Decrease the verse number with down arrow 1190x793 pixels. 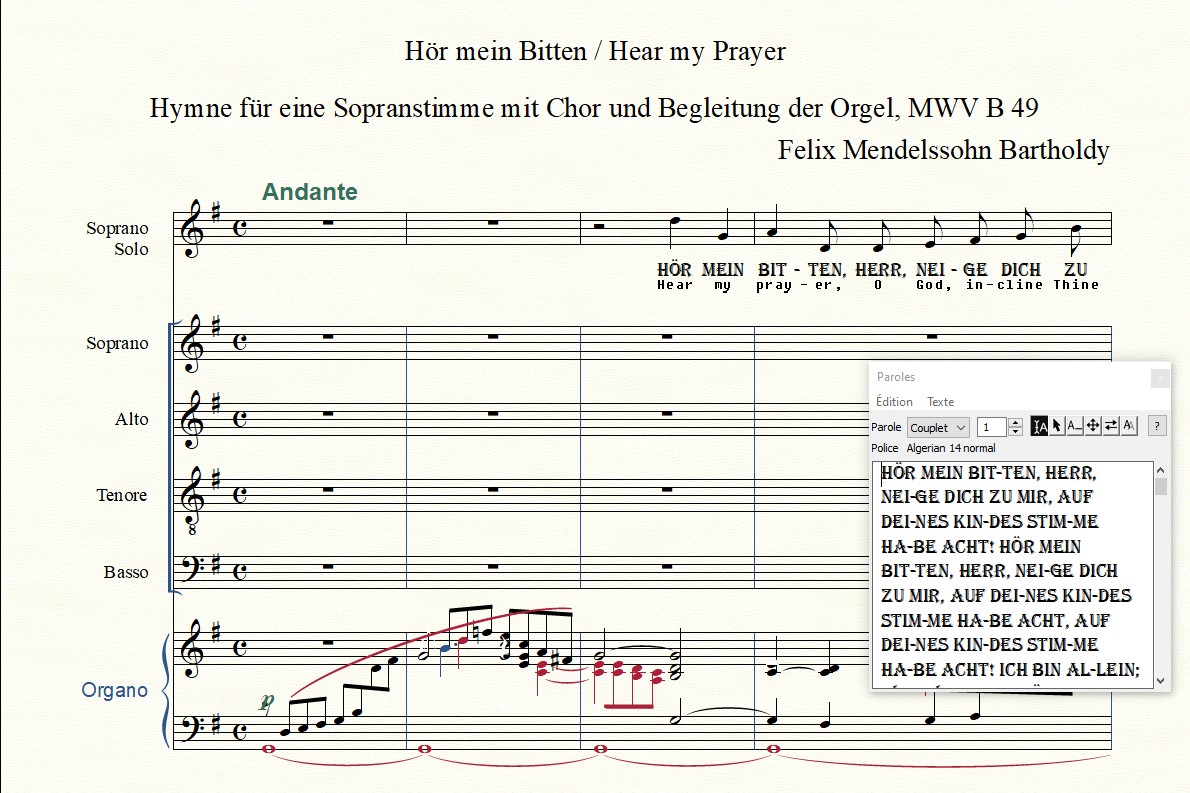[1016, 431]
